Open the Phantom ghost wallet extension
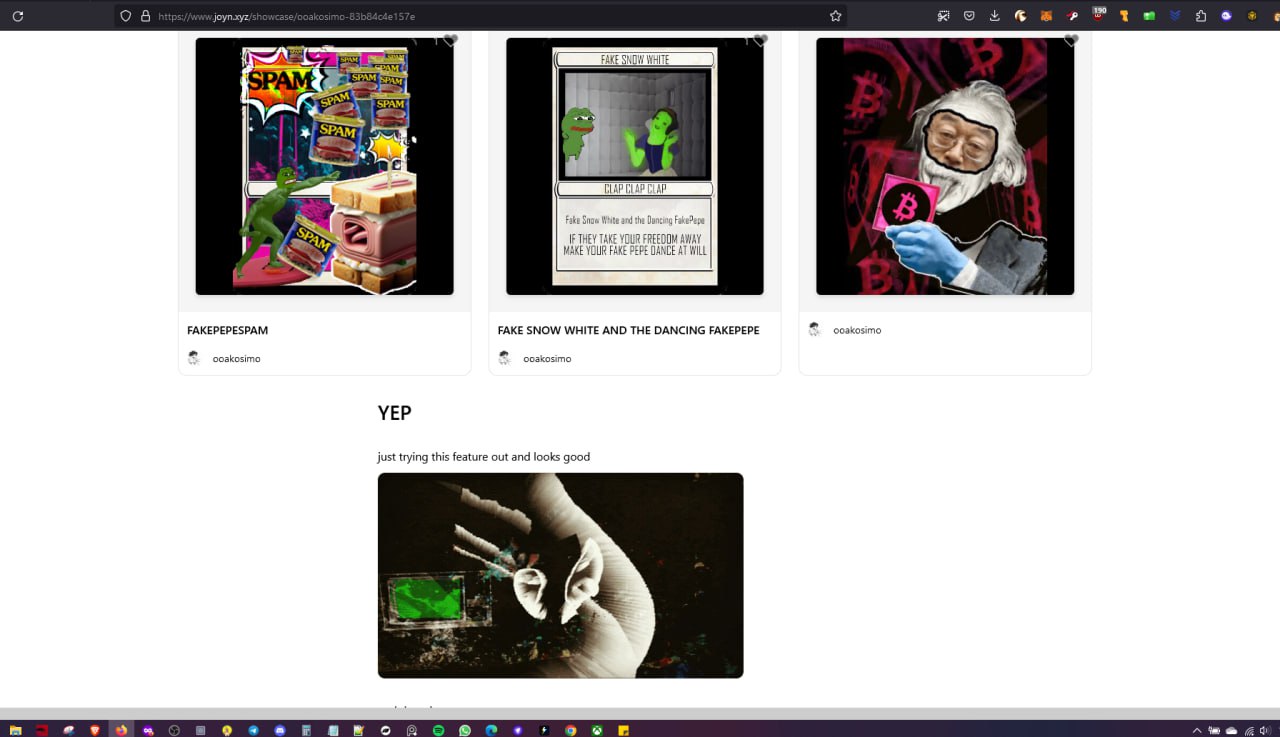Screen dimensions: 1280x737 pyautogui.click(x=1226, y=16)
